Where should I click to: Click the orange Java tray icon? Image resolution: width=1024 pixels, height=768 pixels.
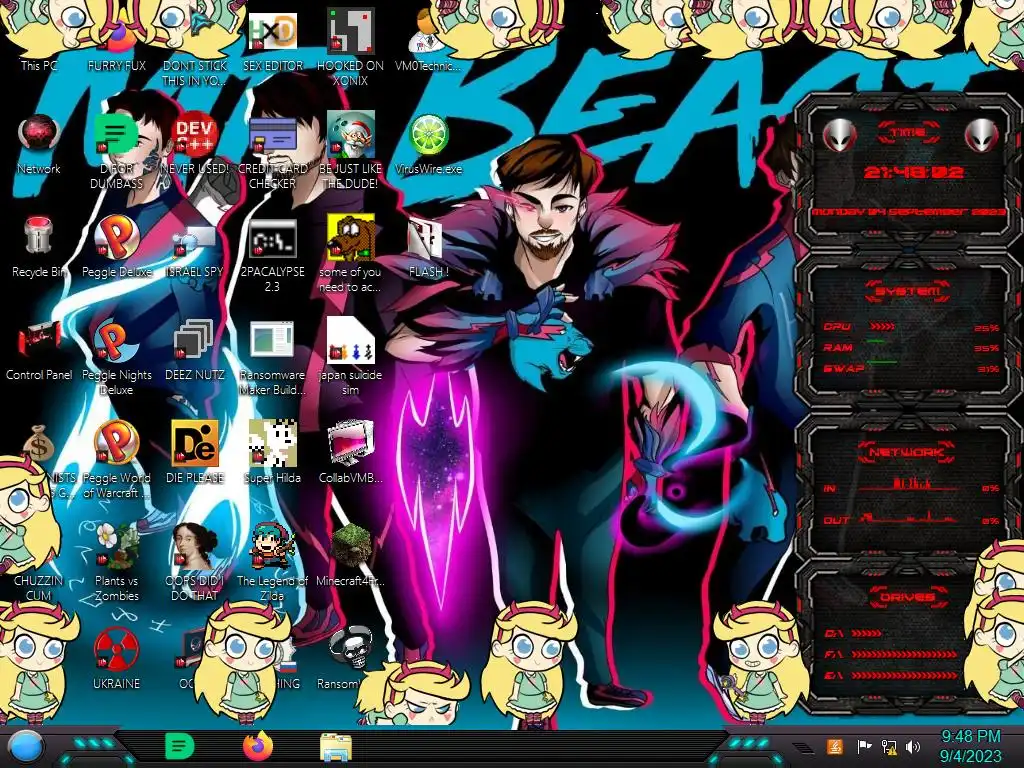point(835,746)
